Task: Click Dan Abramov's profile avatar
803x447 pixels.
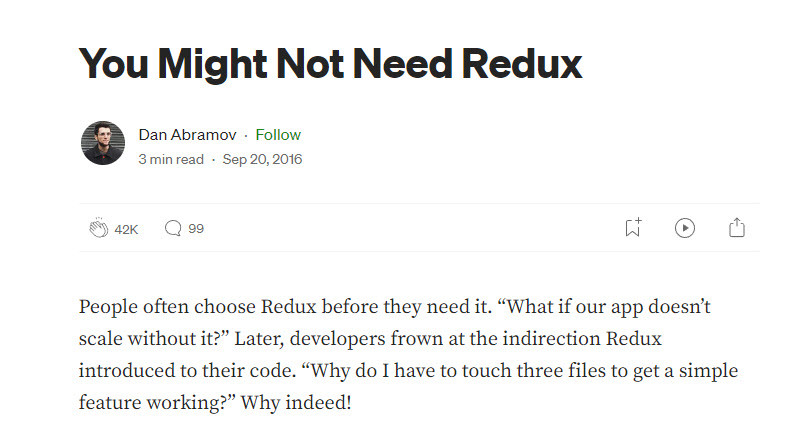Action: [102, 144]
